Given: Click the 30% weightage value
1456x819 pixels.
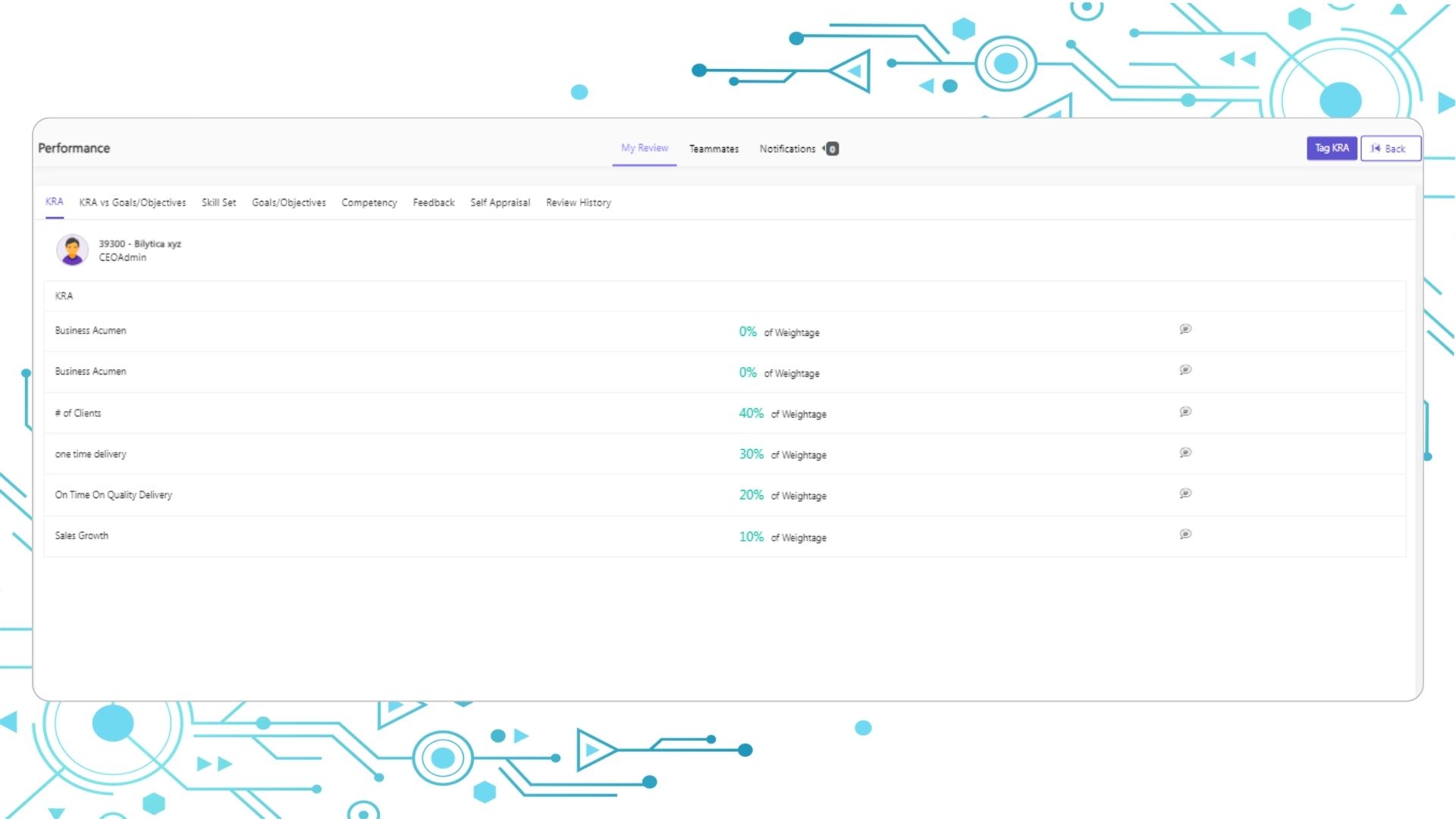Looking at the screenshot, I should pos(752,454).
